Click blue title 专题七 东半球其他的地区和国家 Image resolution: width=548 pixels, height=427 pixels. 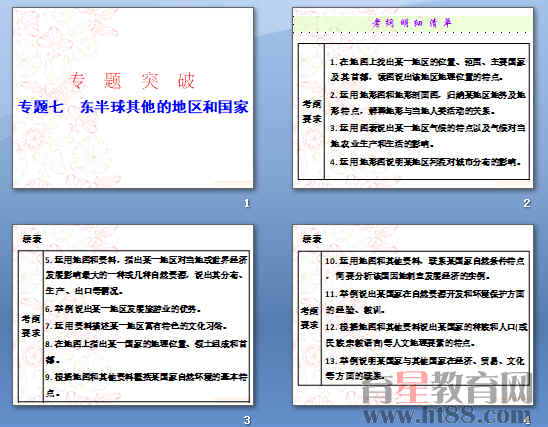click(x=133, y=107)
